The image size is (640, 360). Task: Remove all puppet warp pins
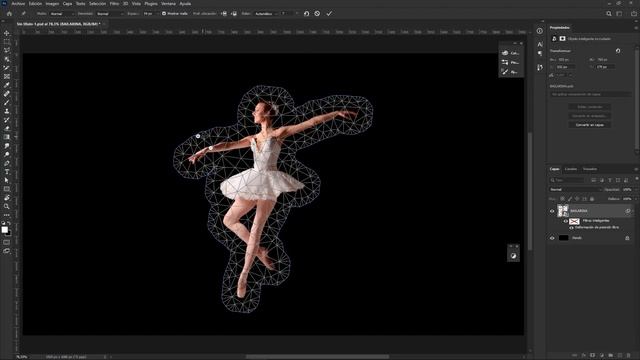[x=307, y=13]
